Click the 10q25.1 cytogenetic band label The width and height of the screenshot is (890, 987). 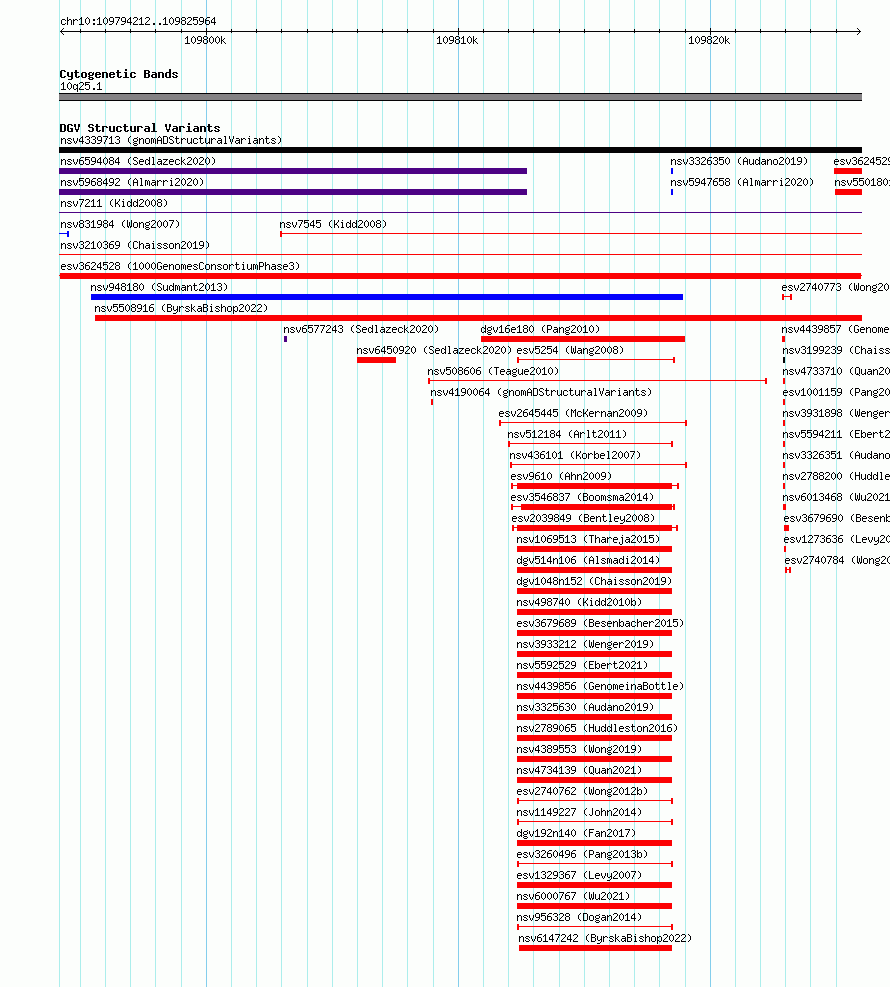point(81,86)
